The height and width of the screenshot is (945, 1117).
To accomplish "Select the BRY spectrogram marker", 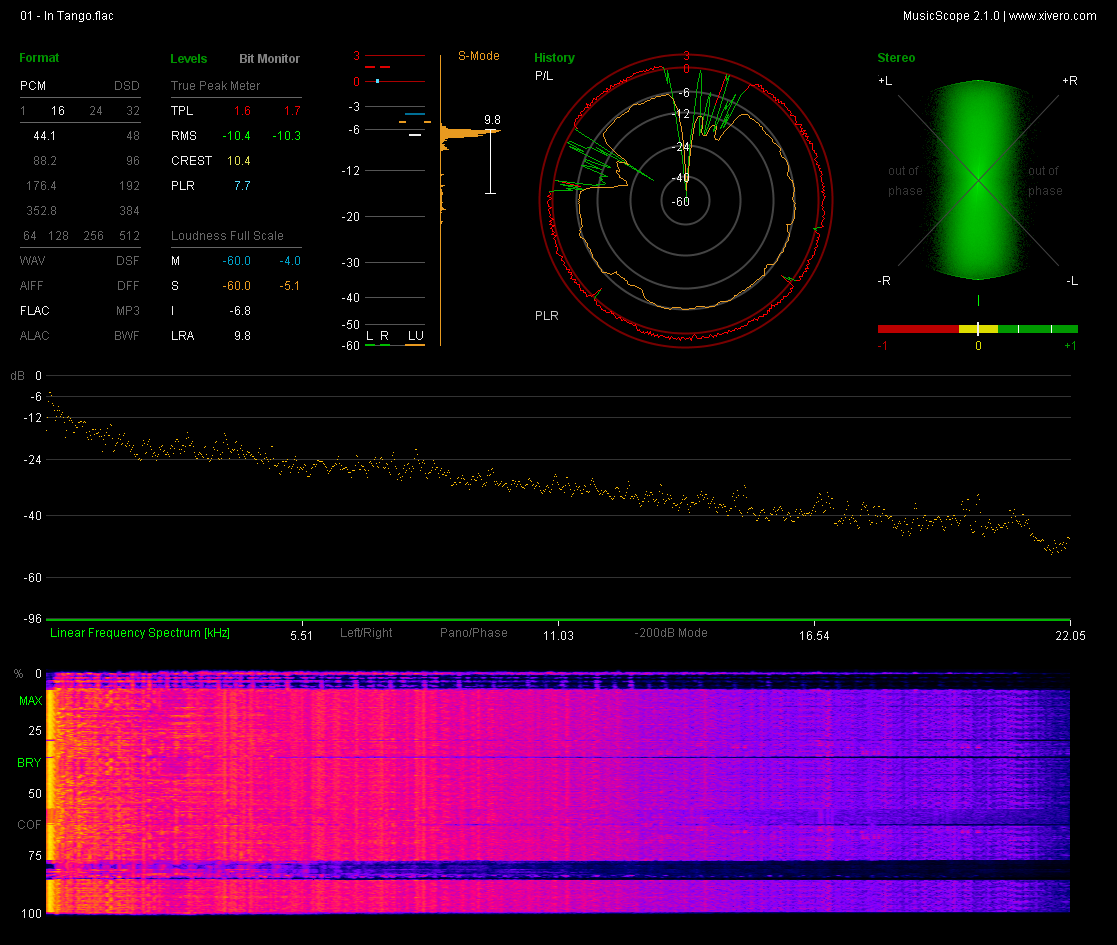I will tap(29, 763).
